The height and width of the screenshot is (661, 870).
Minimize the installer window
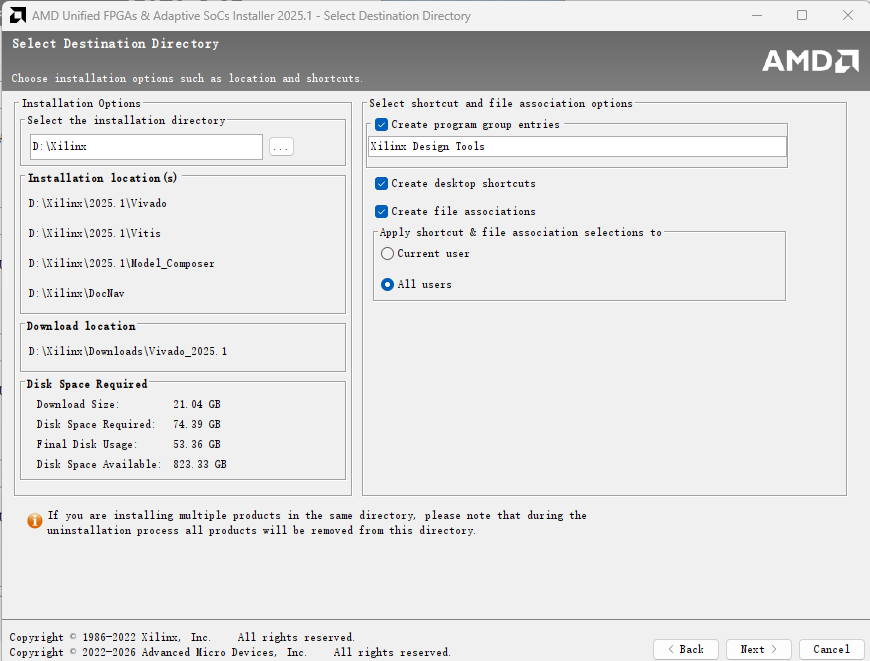pos(756,16)
